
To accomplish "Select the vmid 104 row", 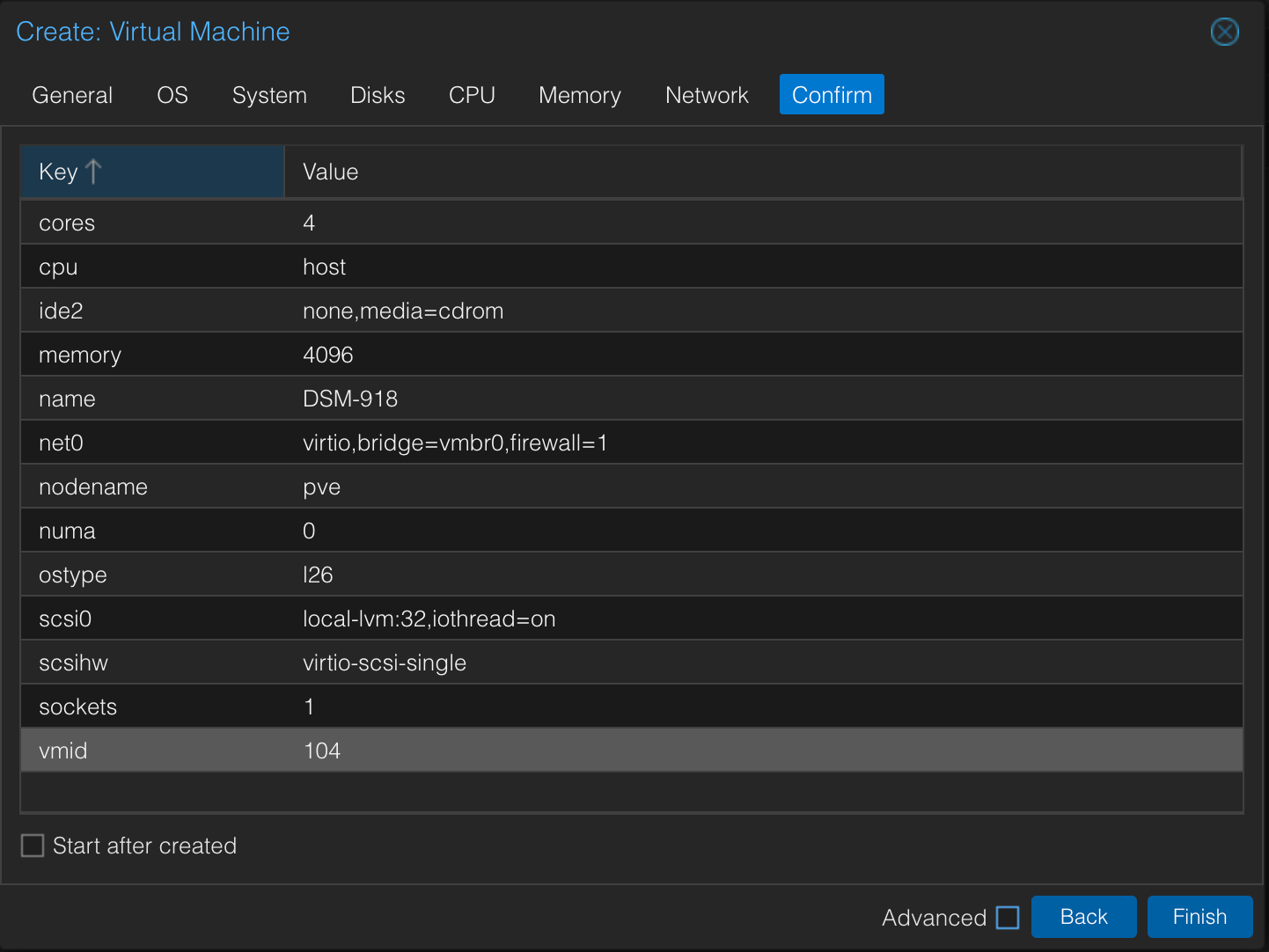I will coord(631,751).
